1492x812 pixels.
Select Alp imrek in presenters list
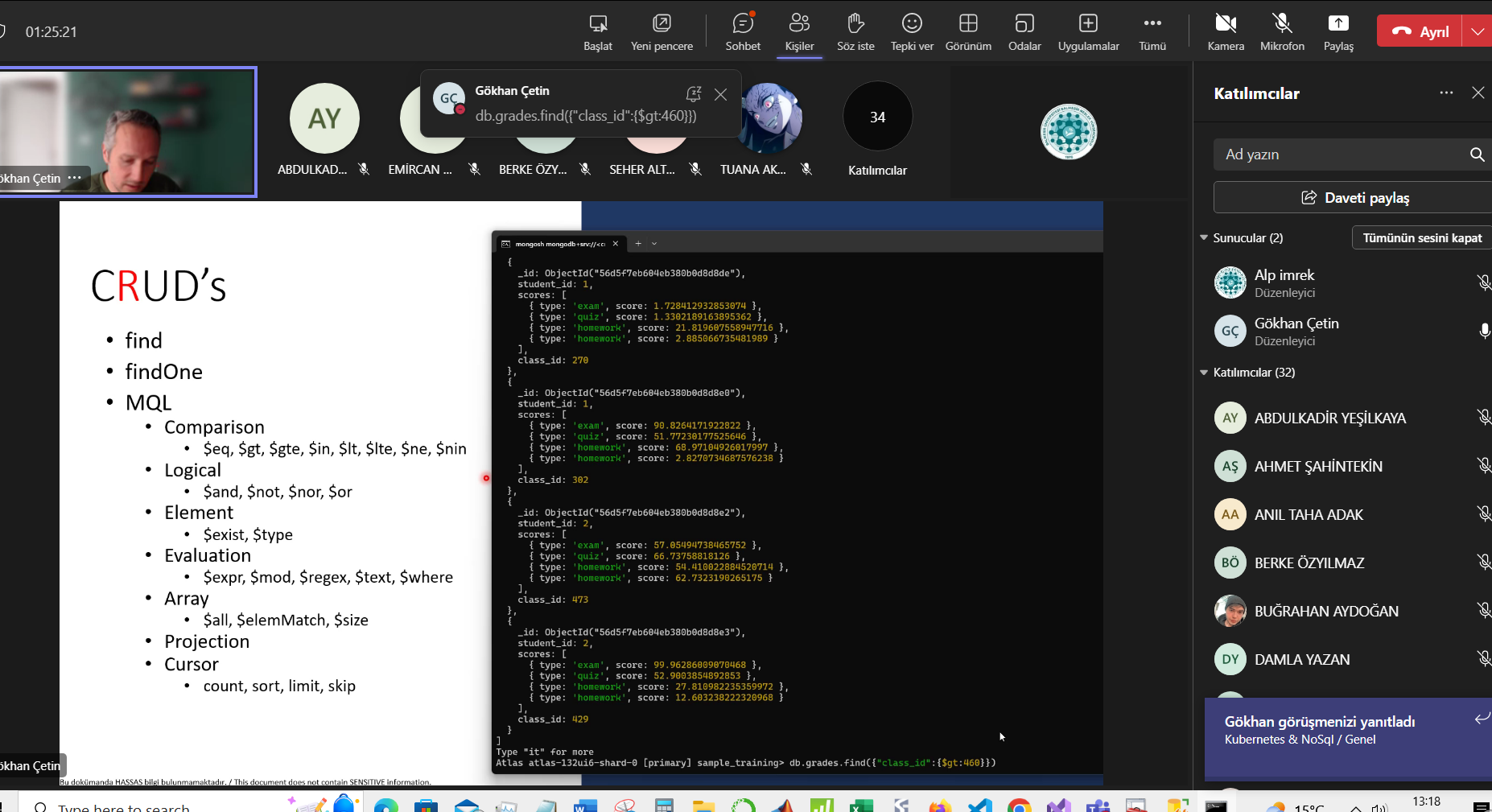[1344, 282]
